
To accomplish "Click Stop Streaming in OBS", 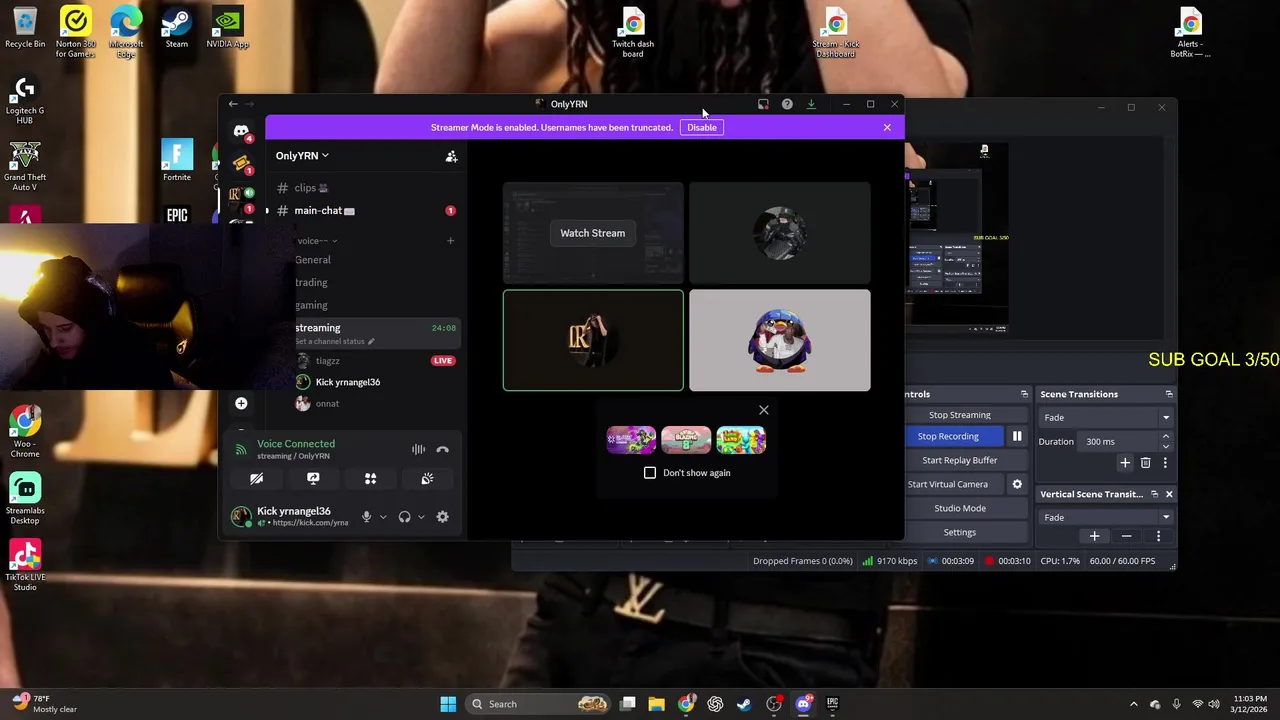I will pyautogui.click(x=960, y=415).
